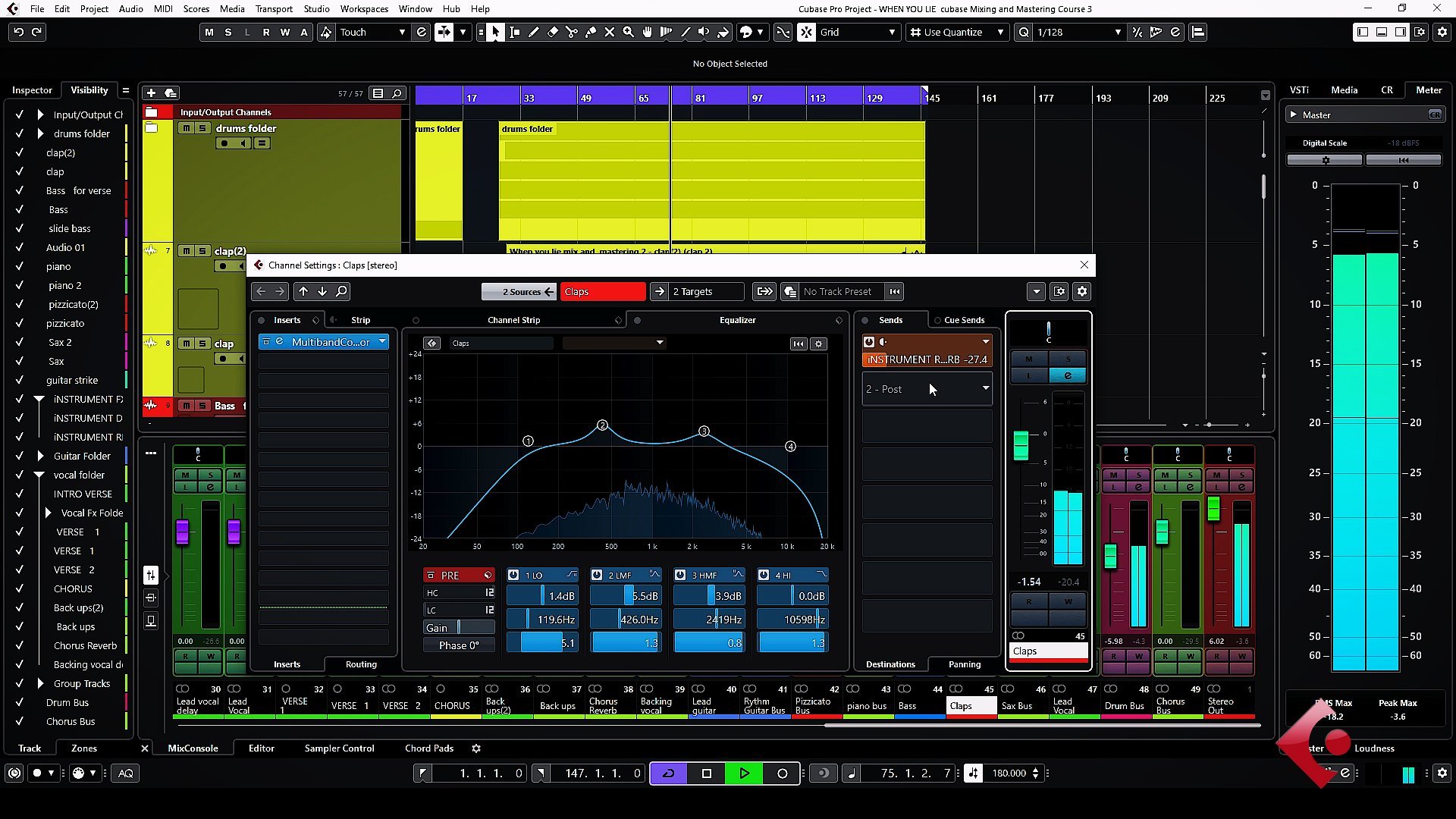Viewport: 1456px width, 819px height.
Task: Uncheck visibility for piano 2 track
Action: click(19, 285)
